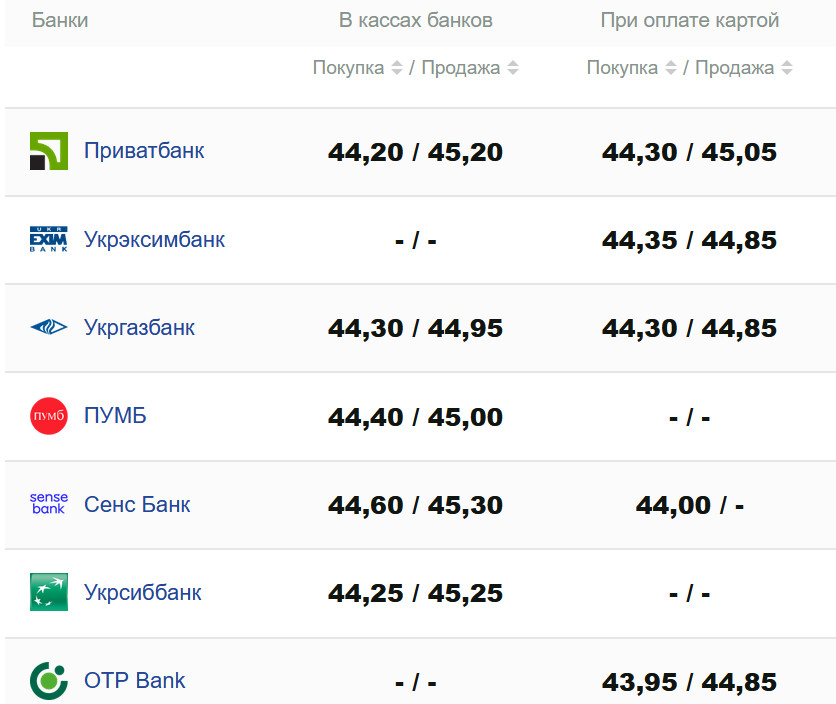Click the Privatbank green logo icon
The width and height of the screenshot is (836, 704).
point(49,151)
